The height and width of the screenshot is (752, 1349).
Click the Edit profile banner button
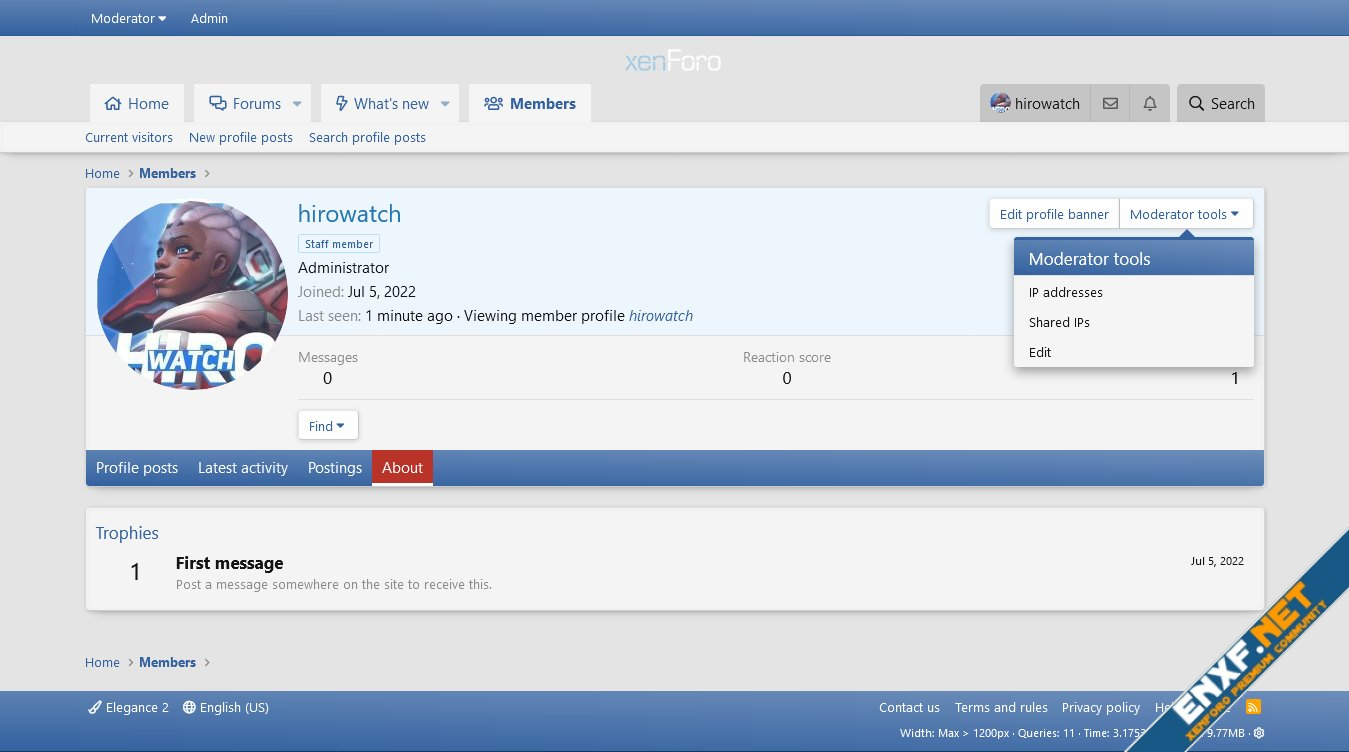(x=1053, y=214)
